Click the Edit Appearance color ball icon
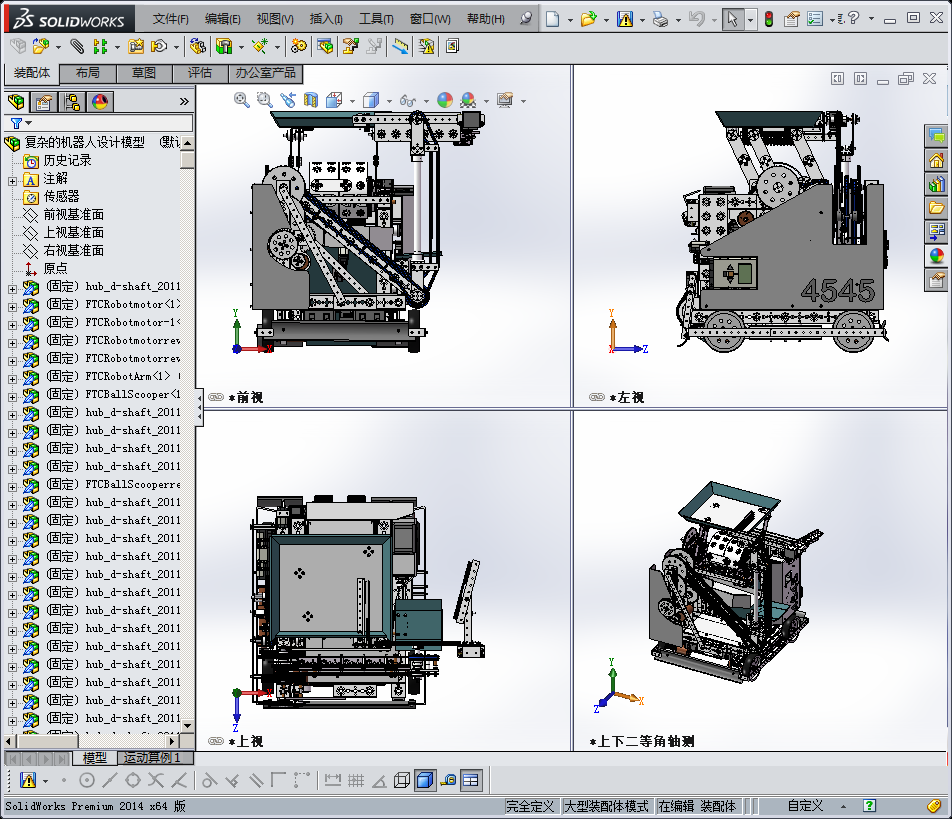 pos(444,100)
